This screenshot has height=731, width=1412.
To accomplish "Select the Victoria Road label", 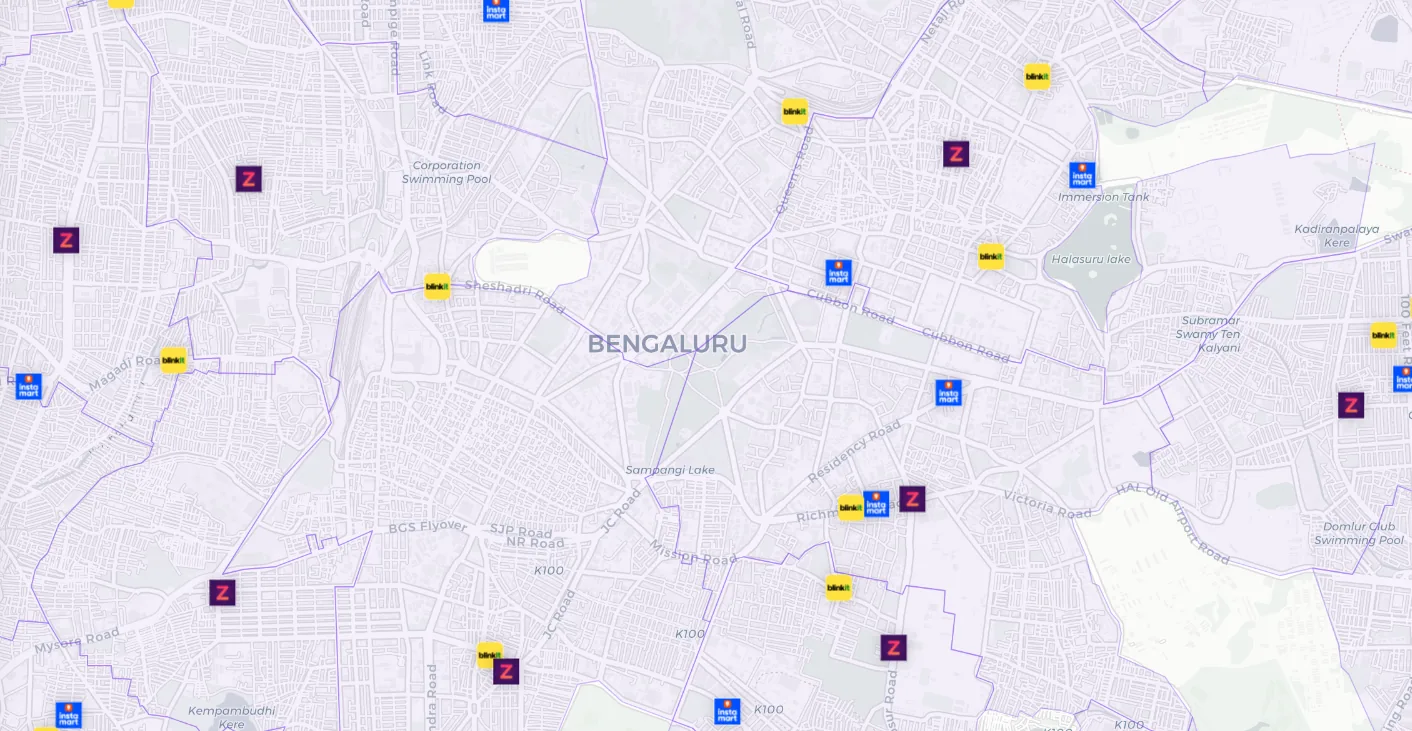I will tap(1047, 505).
